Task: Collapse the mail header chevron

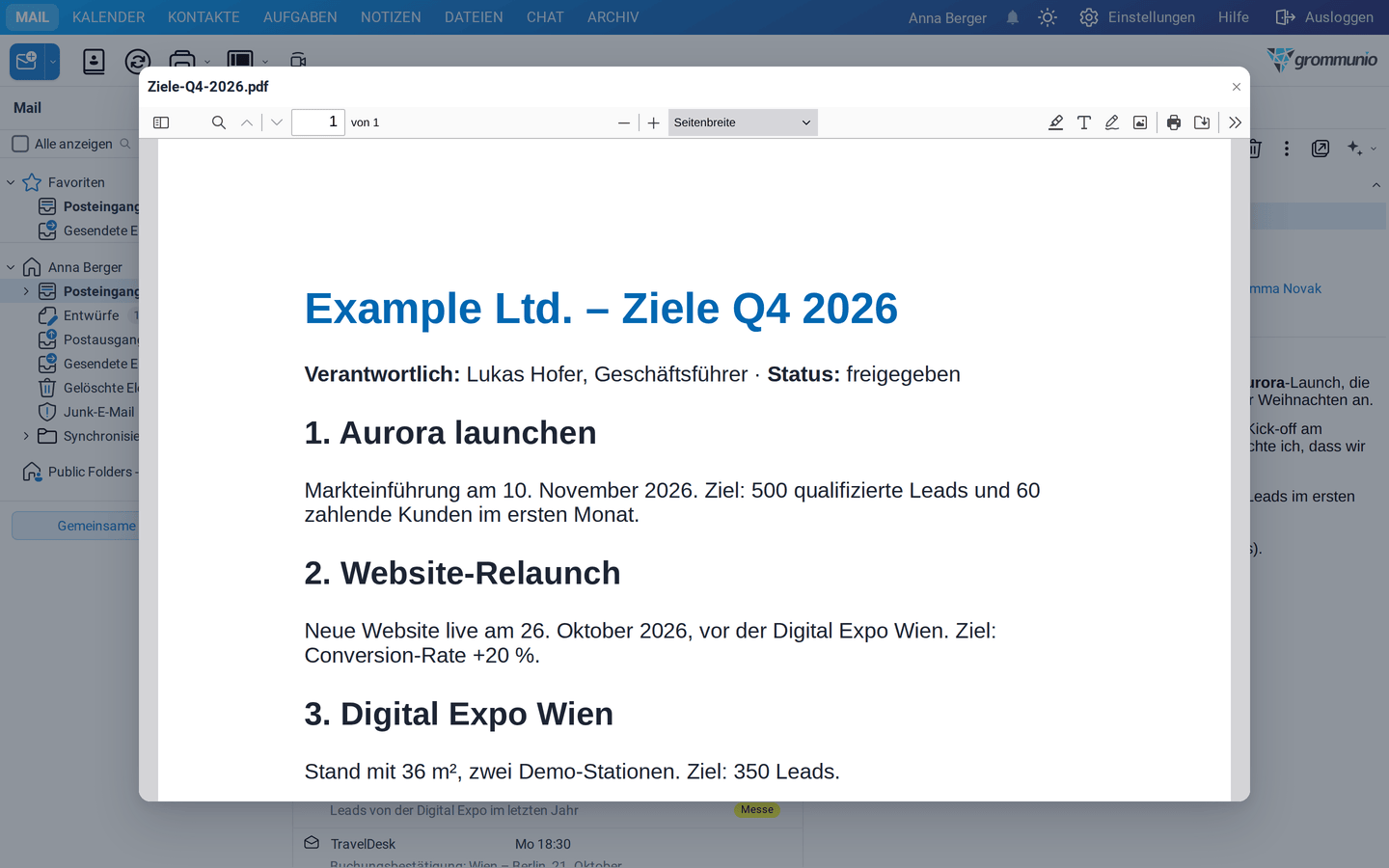Action: point(1376,185)
